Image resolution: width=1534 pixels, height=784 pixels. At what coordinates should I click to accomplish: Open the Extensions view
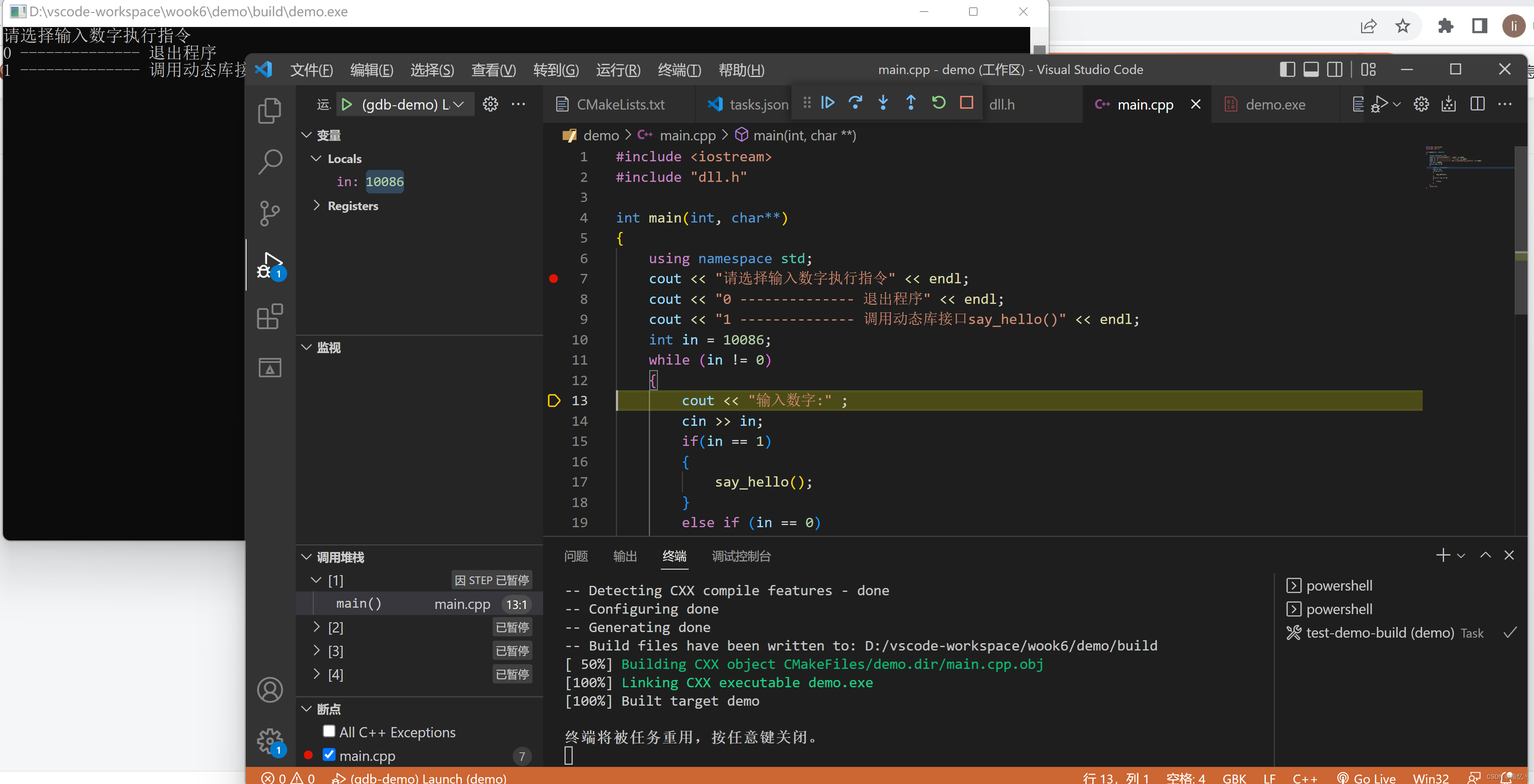pyautogui.click(x=270, y=316)
